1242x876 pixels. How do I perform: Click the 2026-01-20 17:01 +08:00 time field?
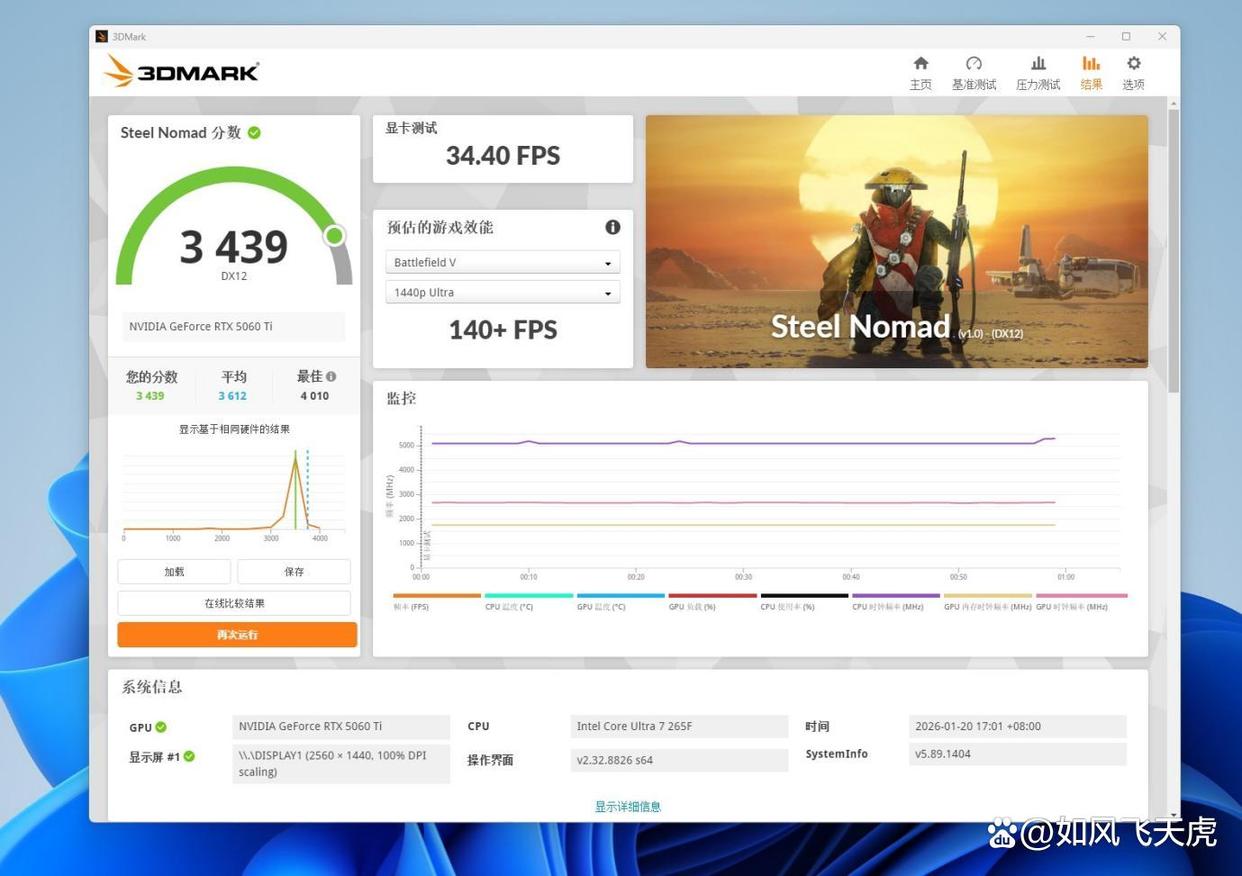(x=1018, y=727)
